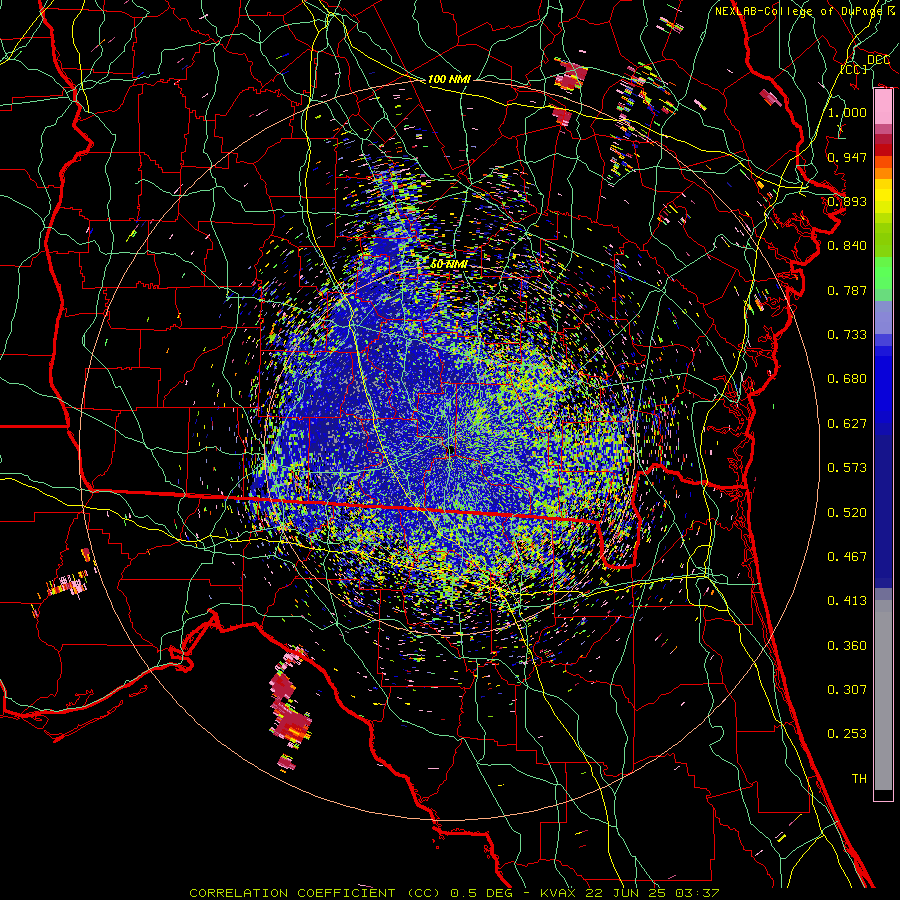Click the 0.680 legend value
900x900 pixels.
[847, 379]
